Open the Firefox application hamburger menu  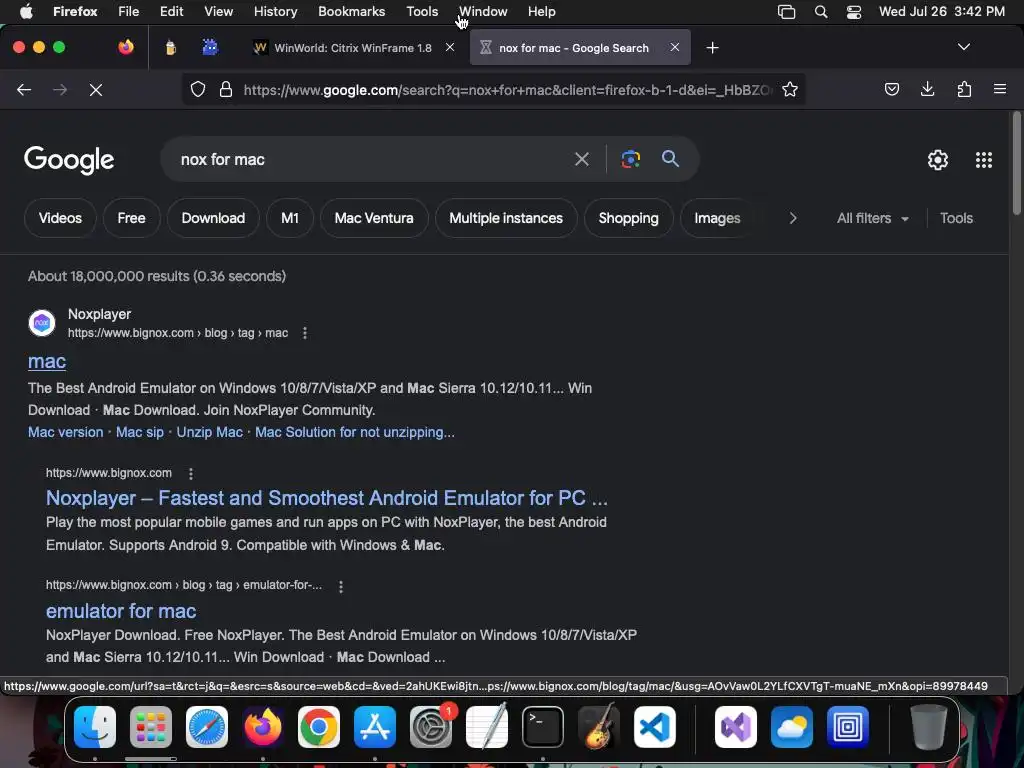[1000, 89]
